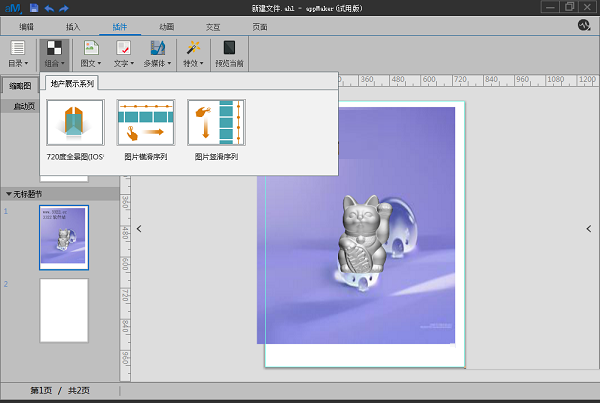Expand the 多媒体 dropdown

(157, 53)
